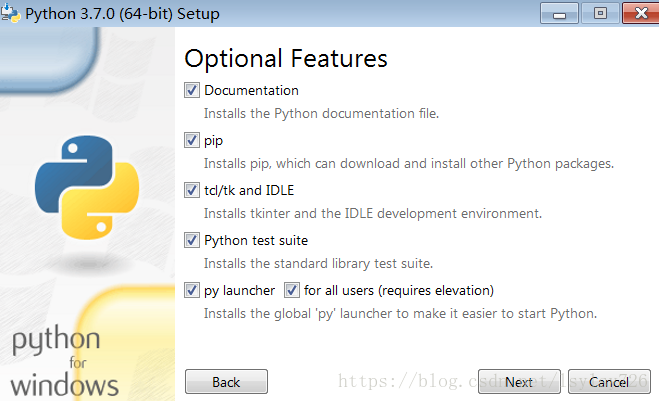Click the Python logo in the sidebar
The width and height of the screenshot is (659, 401).
(87, 187)
